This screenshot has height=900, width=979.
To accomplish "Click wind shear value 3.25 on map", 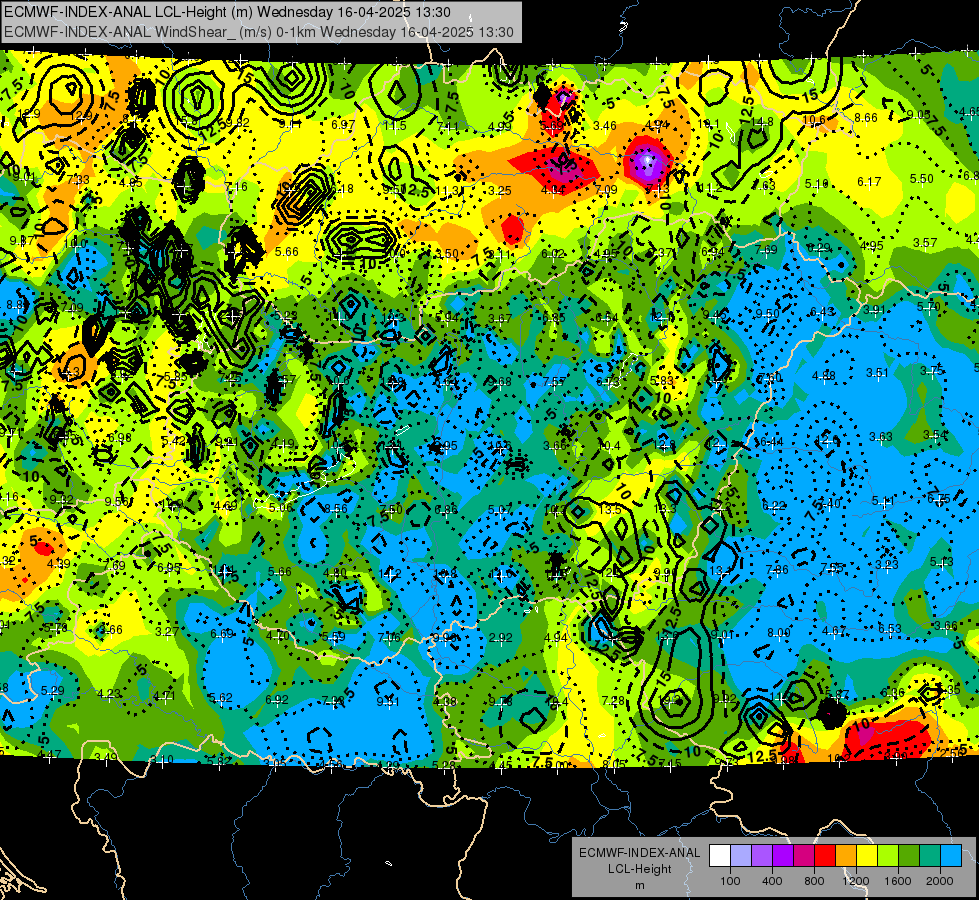I will coord(499,190).
